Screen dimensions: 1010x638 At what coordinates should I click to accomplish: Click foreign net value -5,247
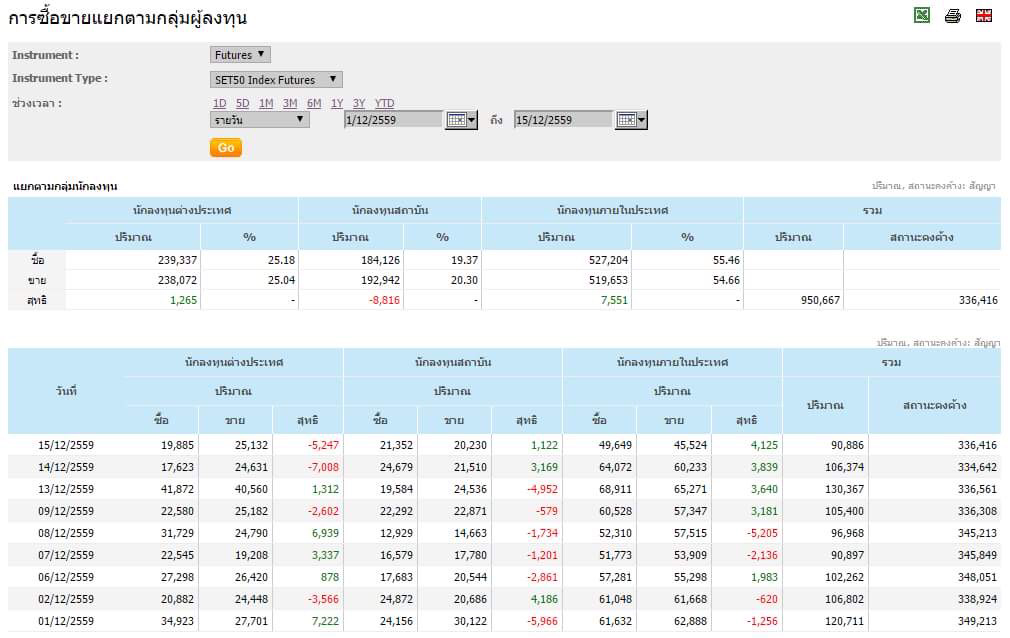coord(323,445)
